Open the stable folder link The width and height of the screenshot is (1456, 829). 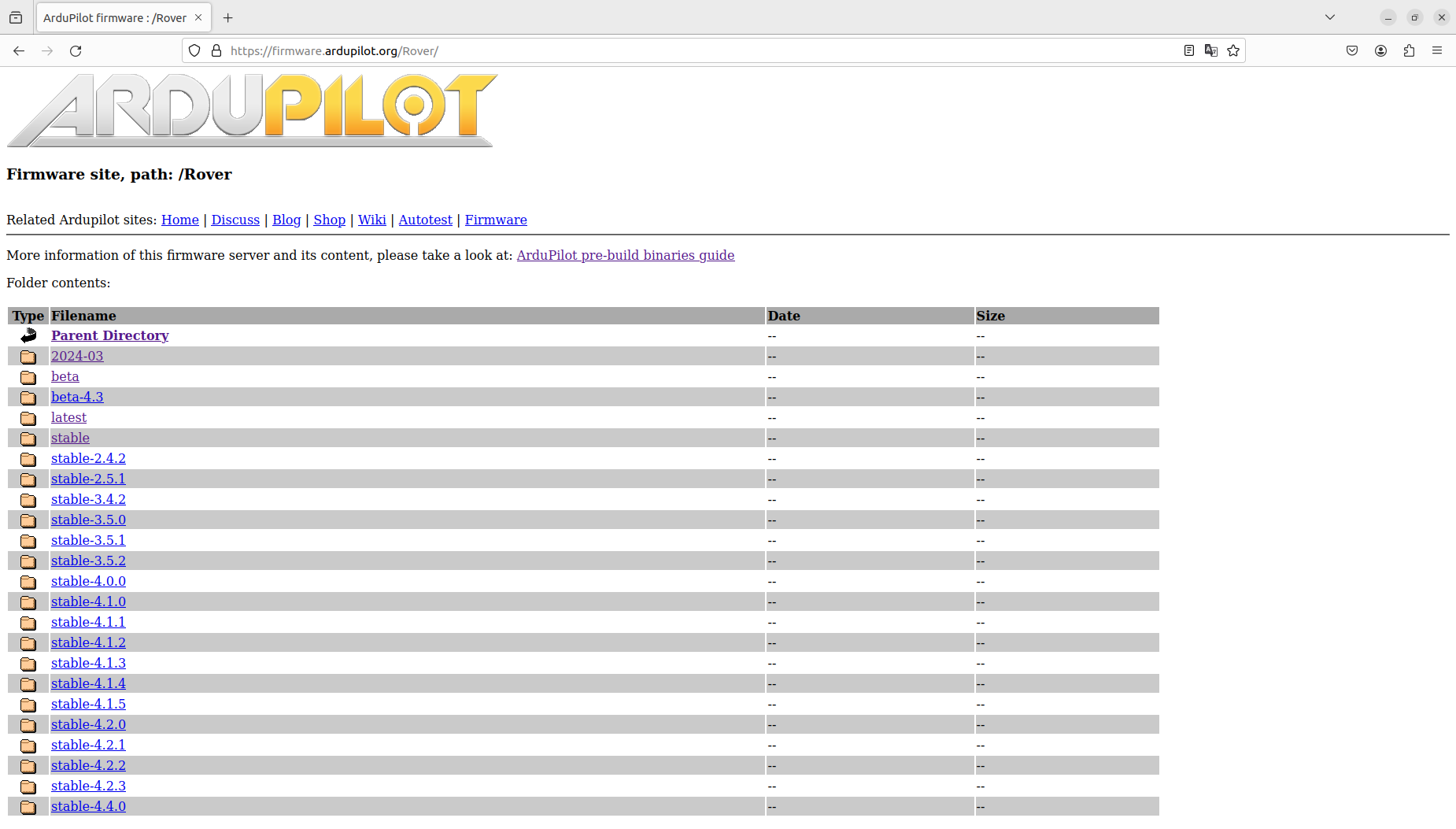(x=70, y=438)
